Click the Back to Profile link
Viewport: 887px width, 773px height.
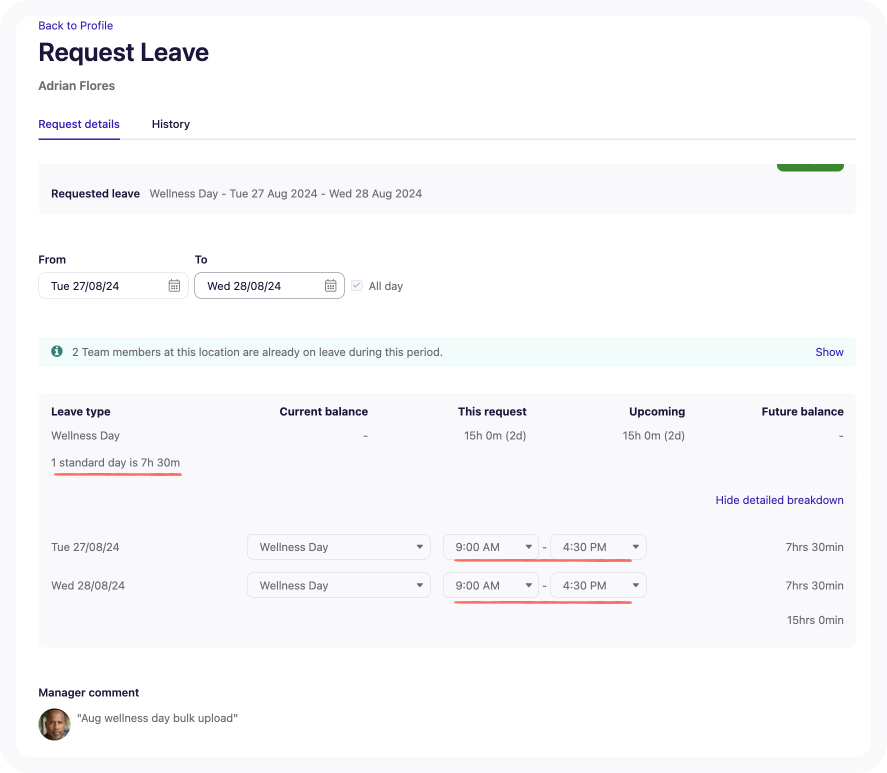[75, 25]
